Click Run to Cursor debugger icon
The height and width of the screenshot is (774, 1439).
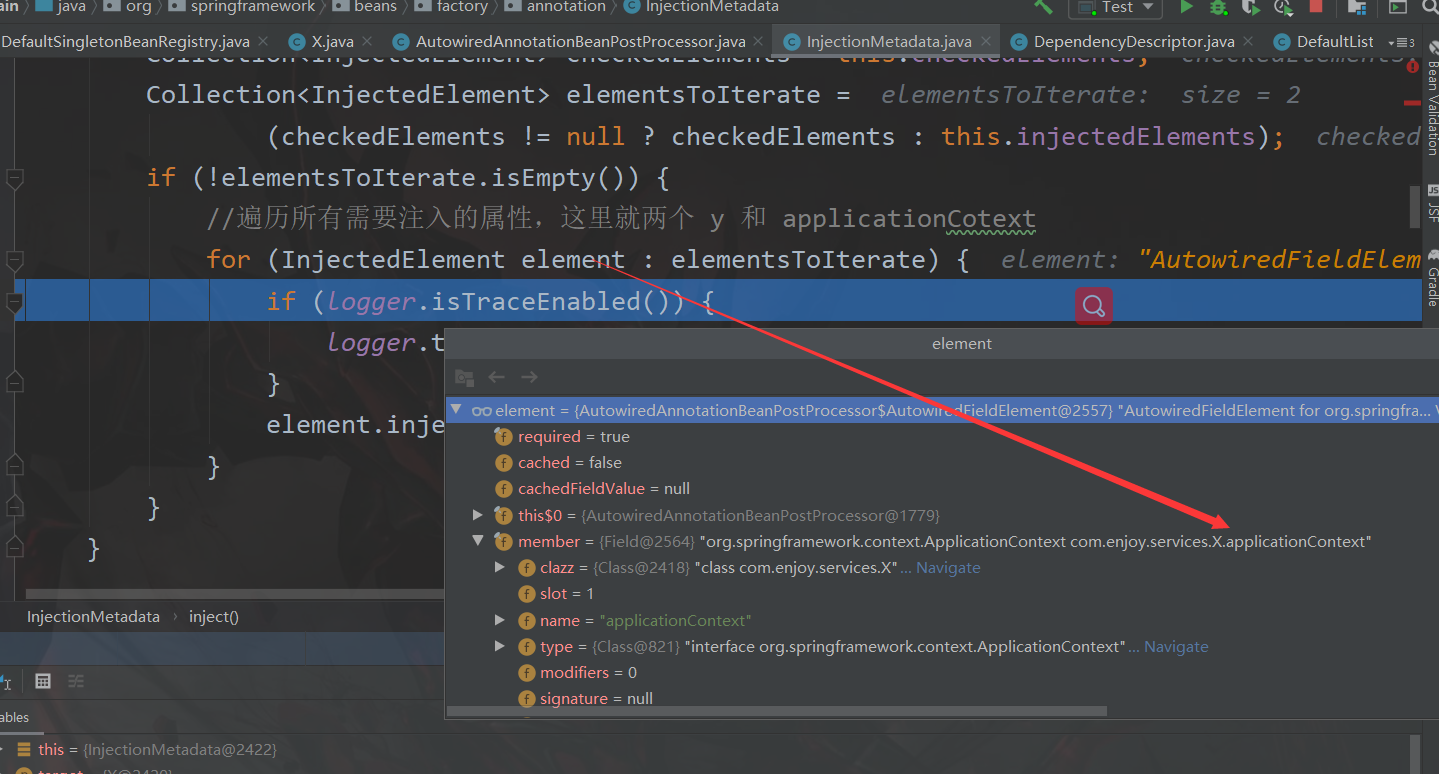[6, 682]
